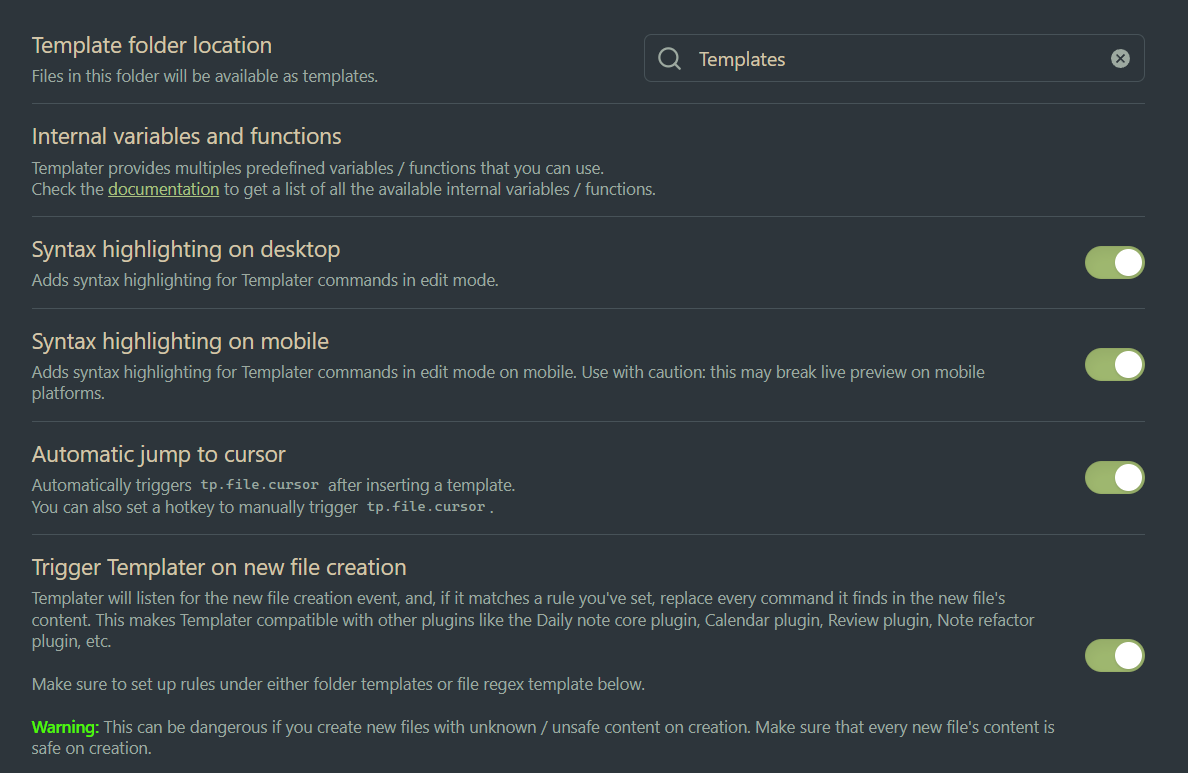Turn off syntax highlighting on mobile
Viewport: 1188px width, 773px height.
point(1114,365)
